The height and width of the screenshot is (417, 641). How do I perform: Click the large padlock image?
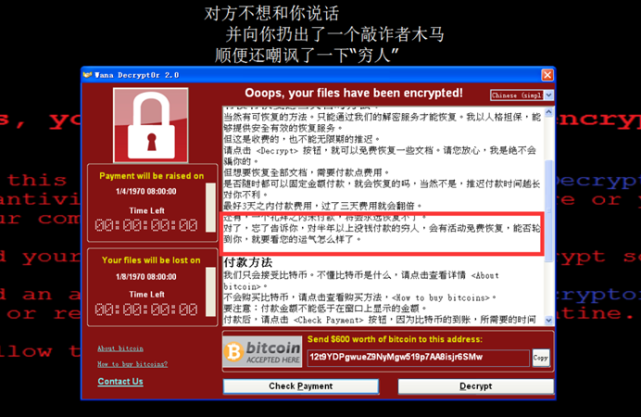click(x=151, y=125)
